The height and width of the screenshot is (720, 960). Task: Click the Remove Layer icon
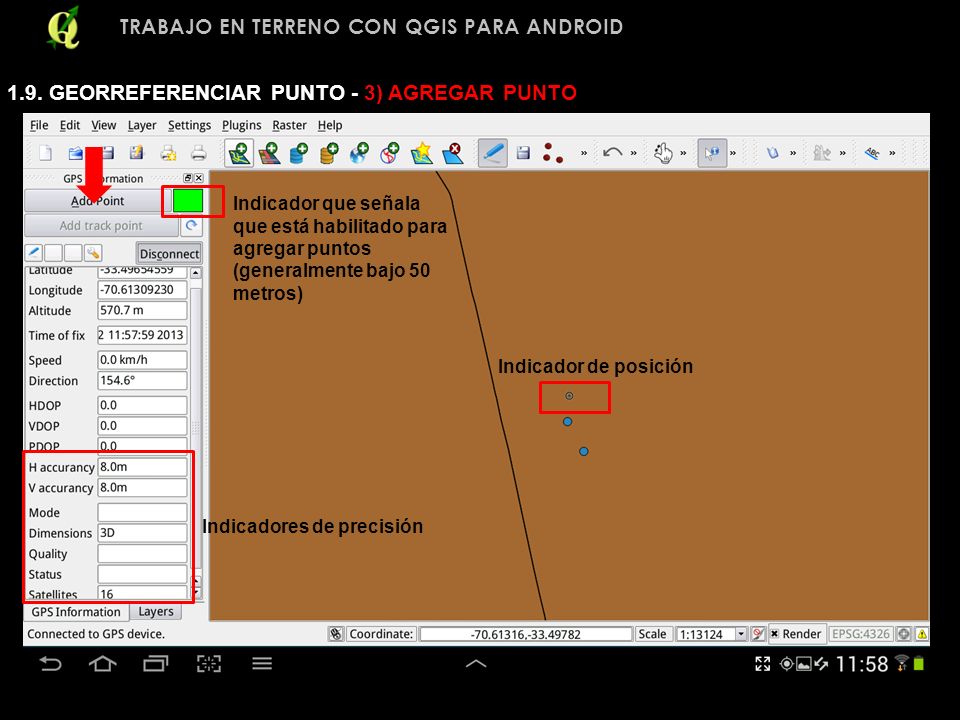pos(453,153)
